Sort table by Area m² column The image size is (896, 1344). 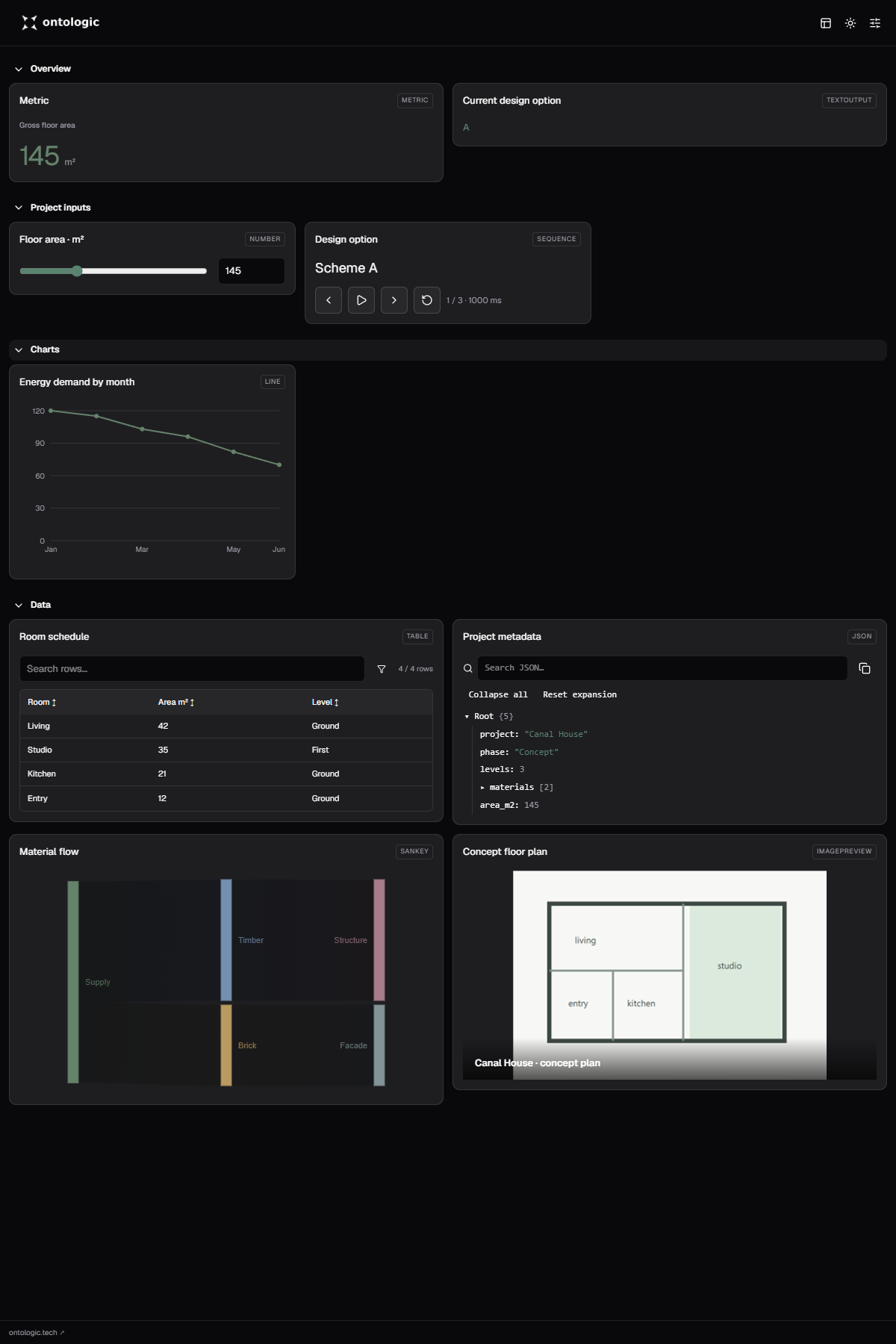(x=176, y=703)
